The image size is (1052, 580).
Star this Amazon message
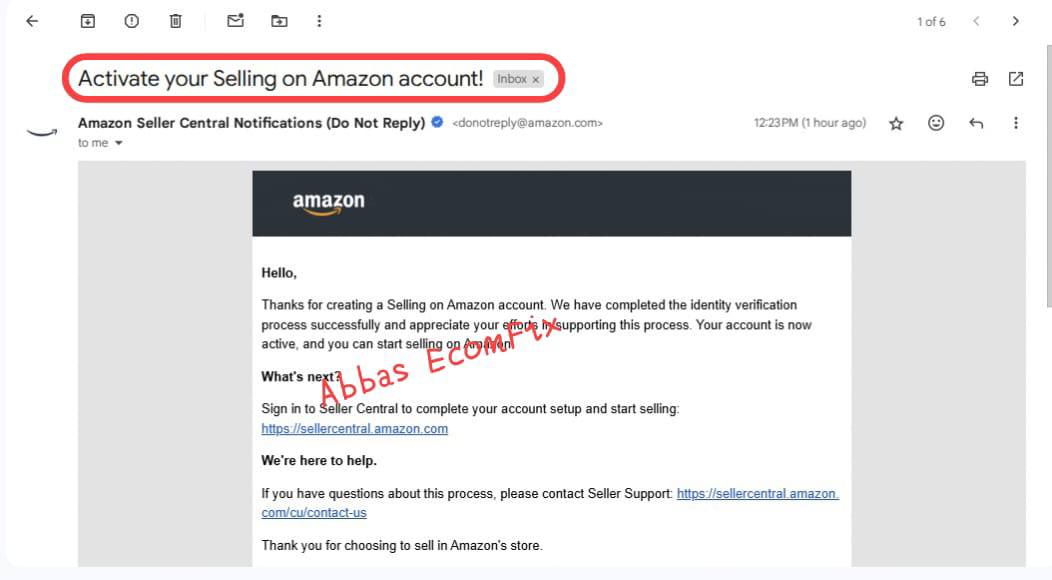click(896, 124)
